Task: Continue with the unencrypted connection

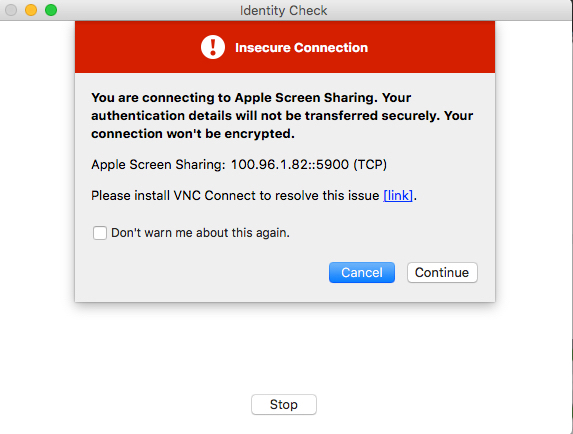Action: [x=442, y=273]
